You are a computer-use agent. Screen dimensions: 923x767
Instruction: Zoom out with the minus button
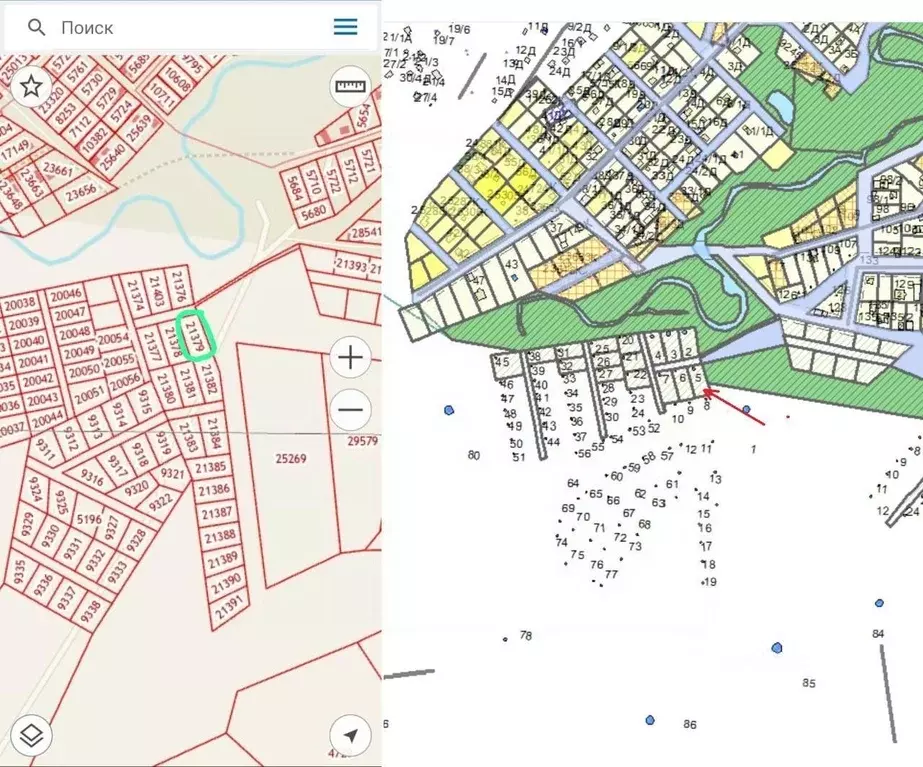350,409
